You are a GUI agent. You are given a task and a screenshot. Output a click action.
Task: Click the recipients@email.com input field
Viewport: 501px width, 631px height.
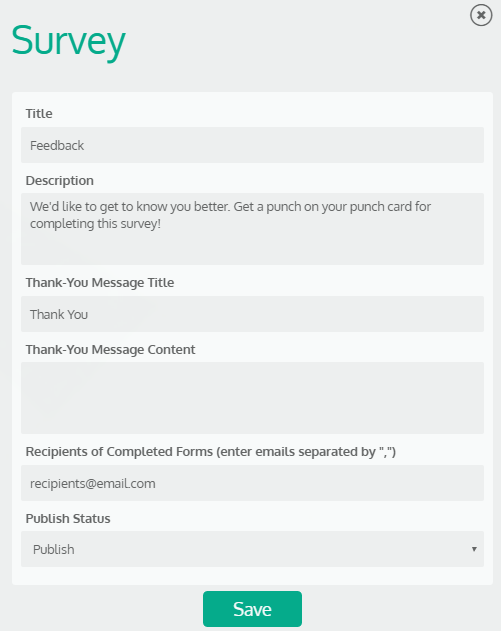252,483
